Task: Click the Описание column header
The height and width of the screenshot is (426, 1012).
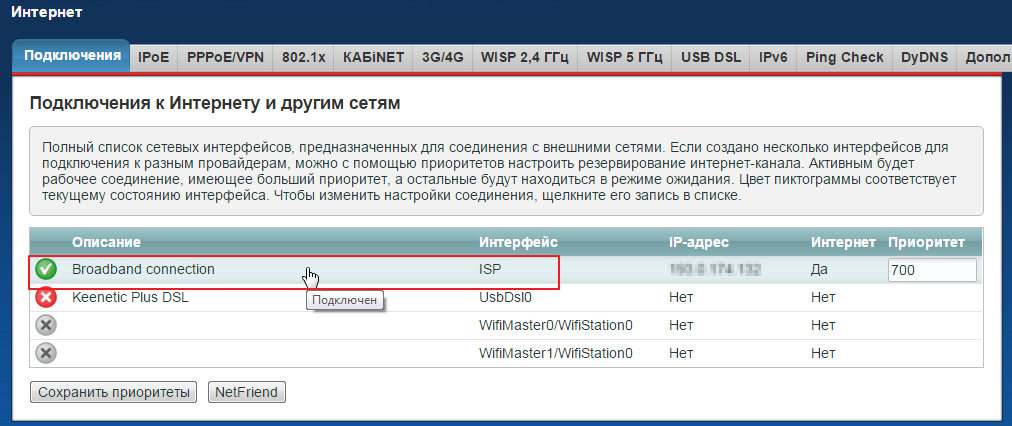Action: coord(106,242)
